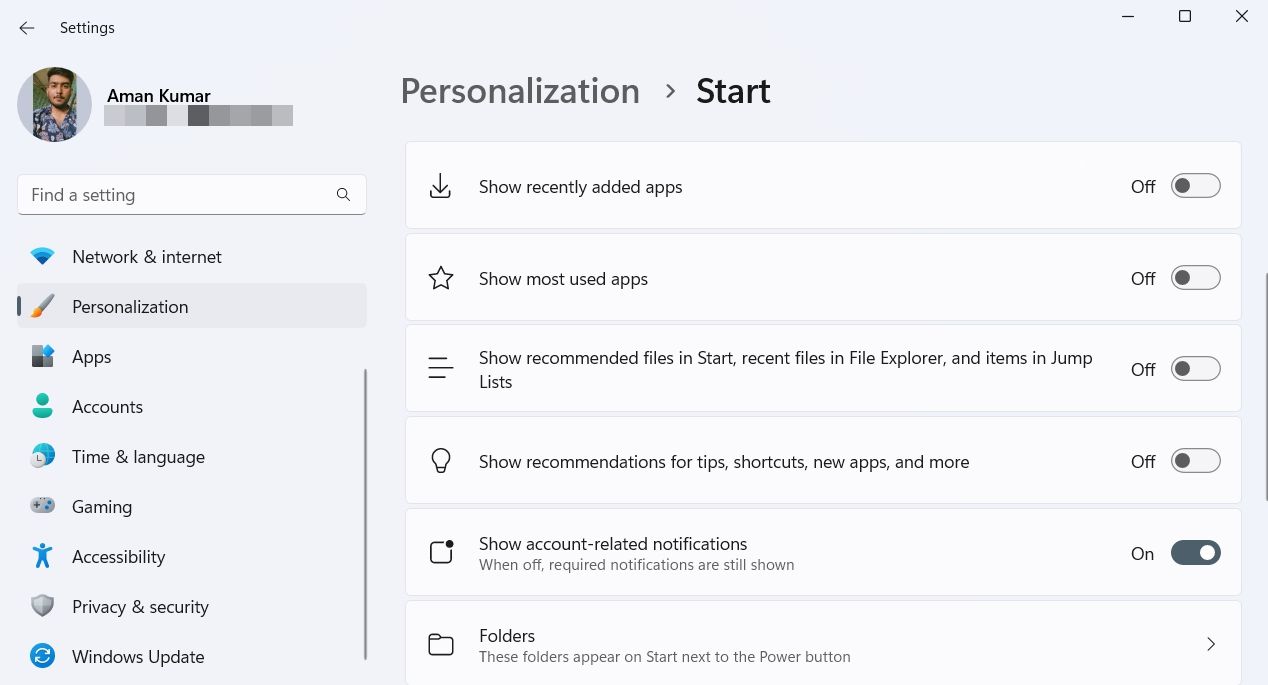The width and height of the screenshot is (1268, 685).
Task: Click the Personalization paintbrush icon
Action: (42, 306)
